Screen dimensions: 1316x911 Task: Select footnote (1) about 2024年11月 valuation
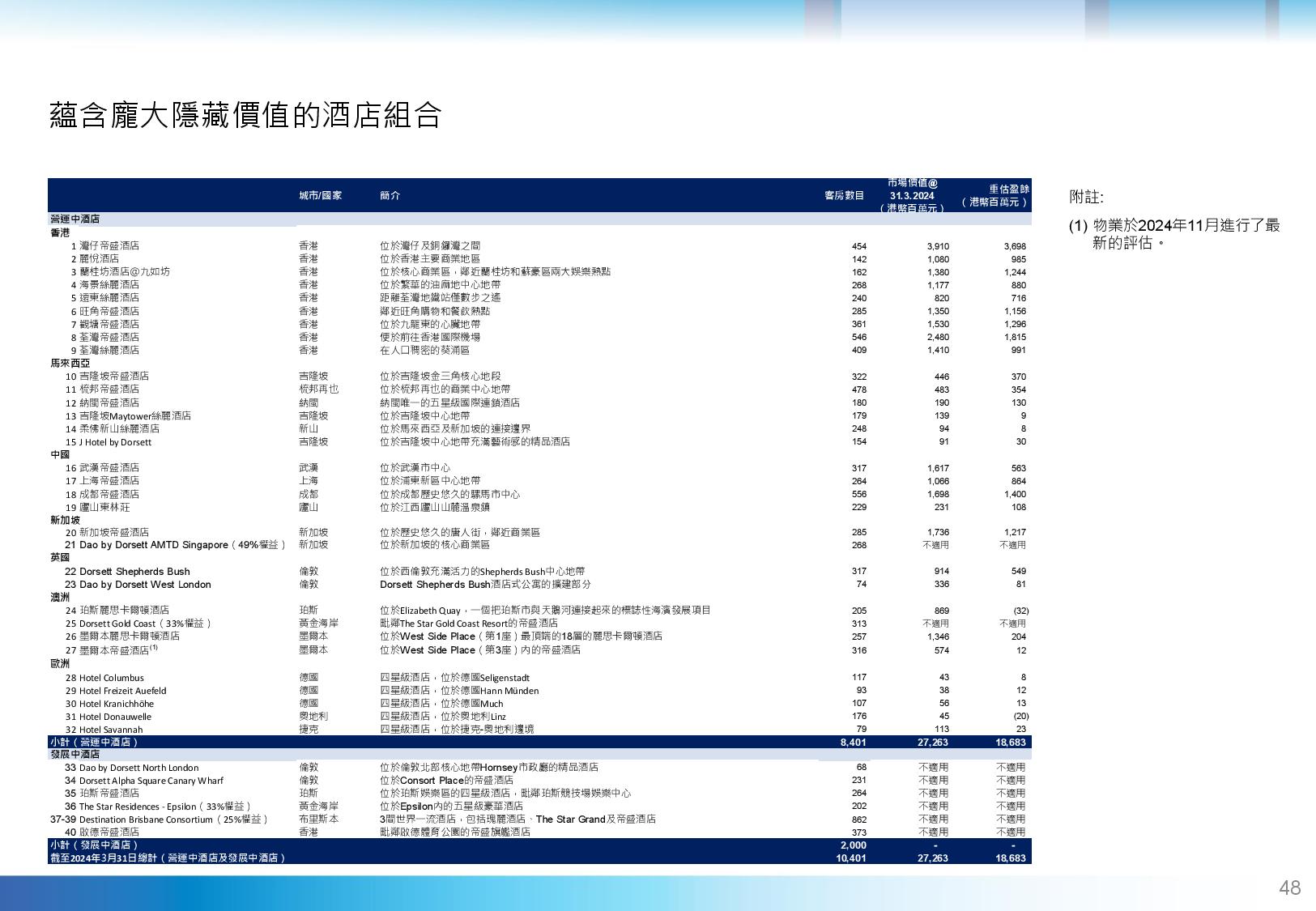1175,233
